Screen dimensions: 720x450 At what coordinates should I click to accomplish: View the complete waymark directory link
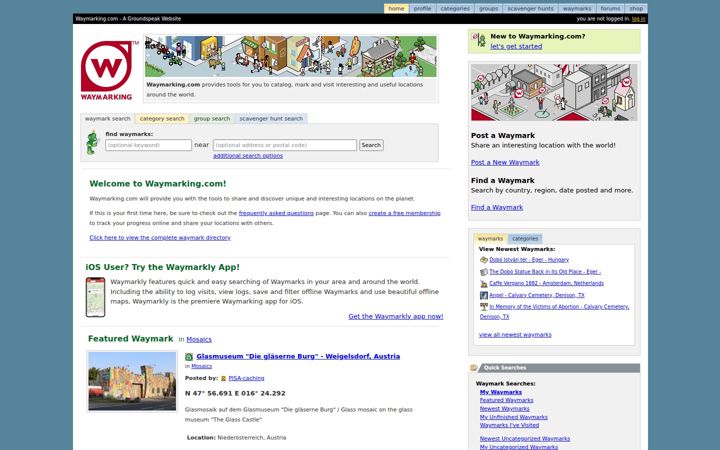(x=160, y=238)
